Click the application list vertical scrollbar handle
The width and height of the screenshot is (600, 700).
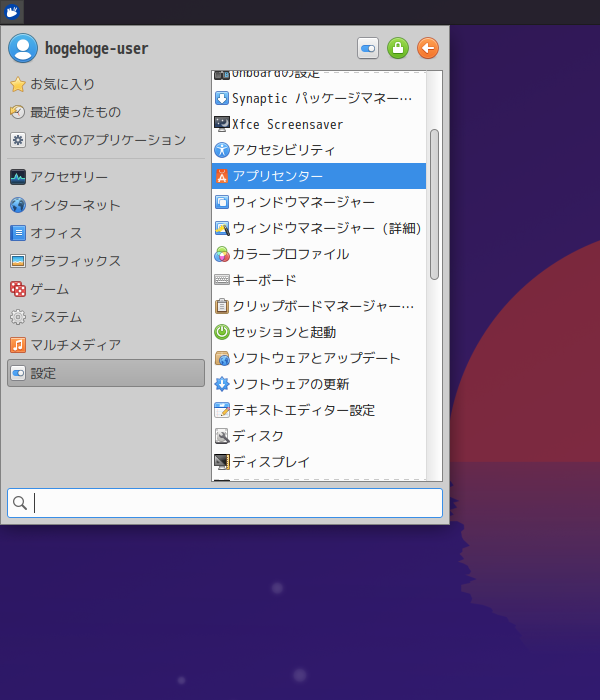(x=434, y=204)
